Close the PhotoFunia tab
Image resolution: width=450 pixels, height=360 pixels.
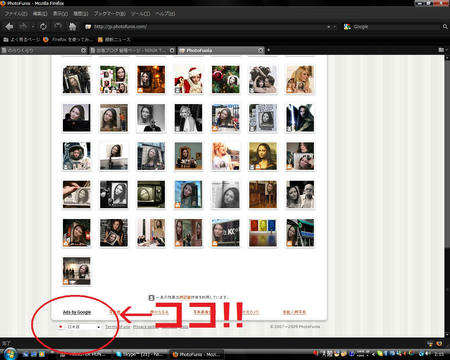261,50
